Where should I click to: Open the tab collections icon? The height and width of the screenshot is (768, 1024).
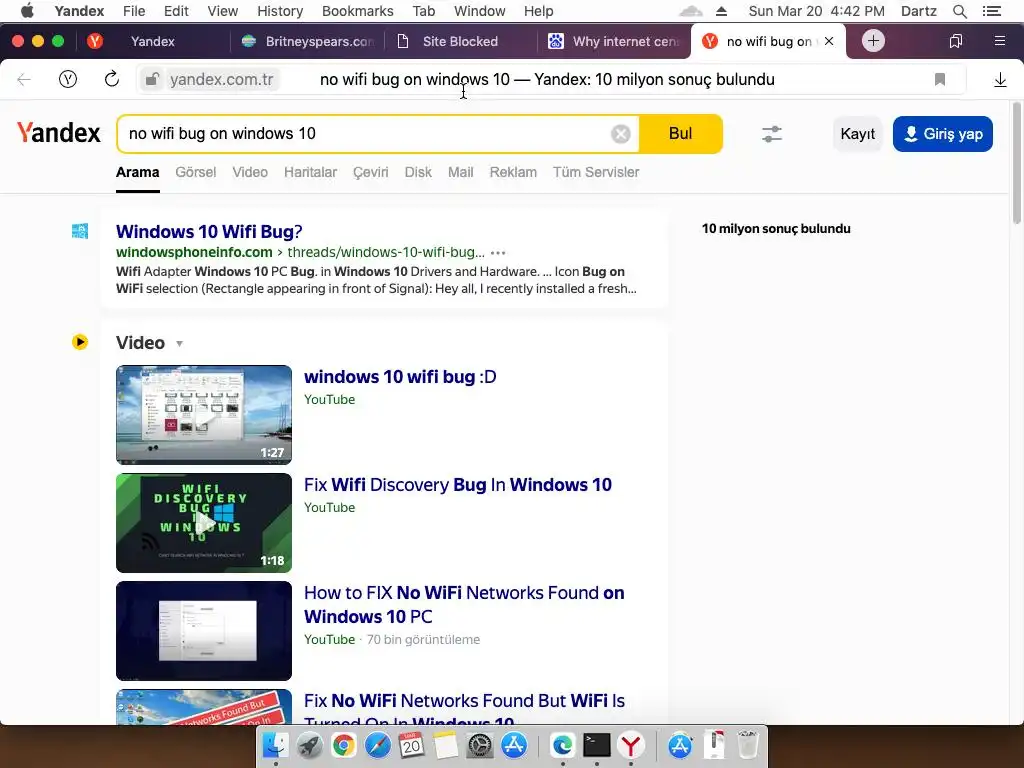[955, 41]
